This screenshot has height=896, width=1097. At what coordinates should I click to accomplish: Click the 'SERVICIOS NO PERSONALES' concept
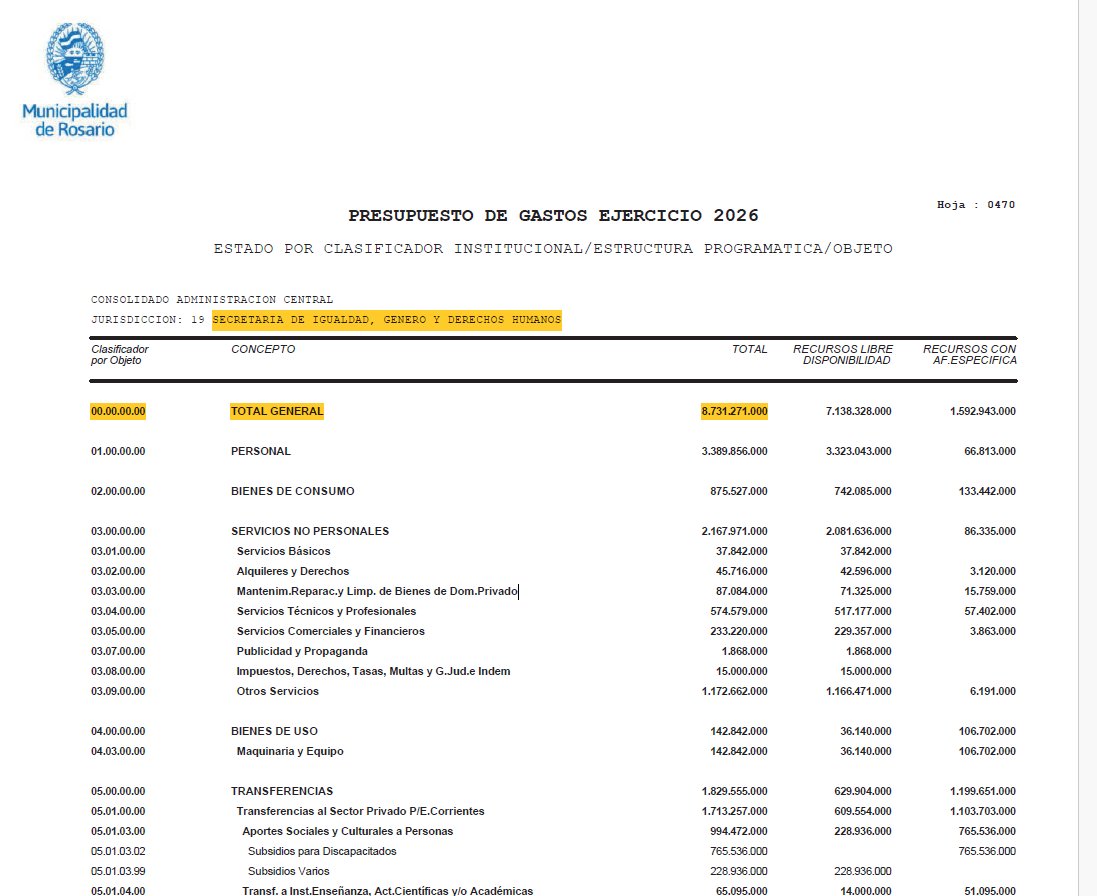(x=310, y=531)
